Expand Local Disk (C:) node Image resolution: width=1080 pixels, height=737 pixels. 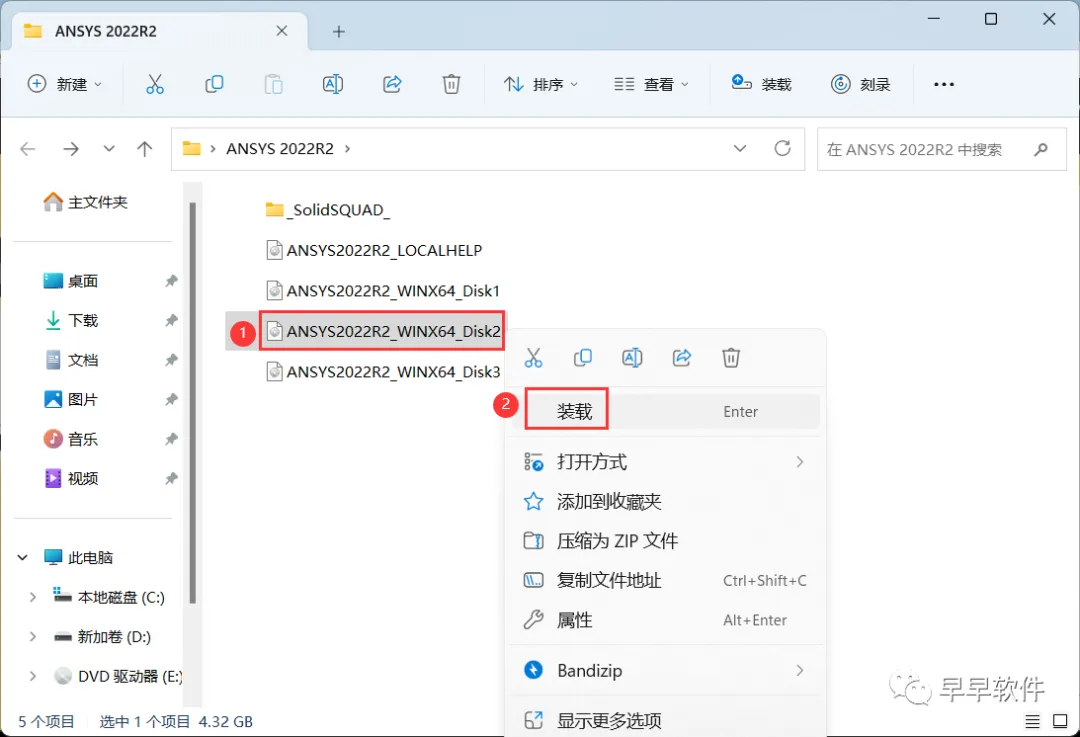(32, 597)
